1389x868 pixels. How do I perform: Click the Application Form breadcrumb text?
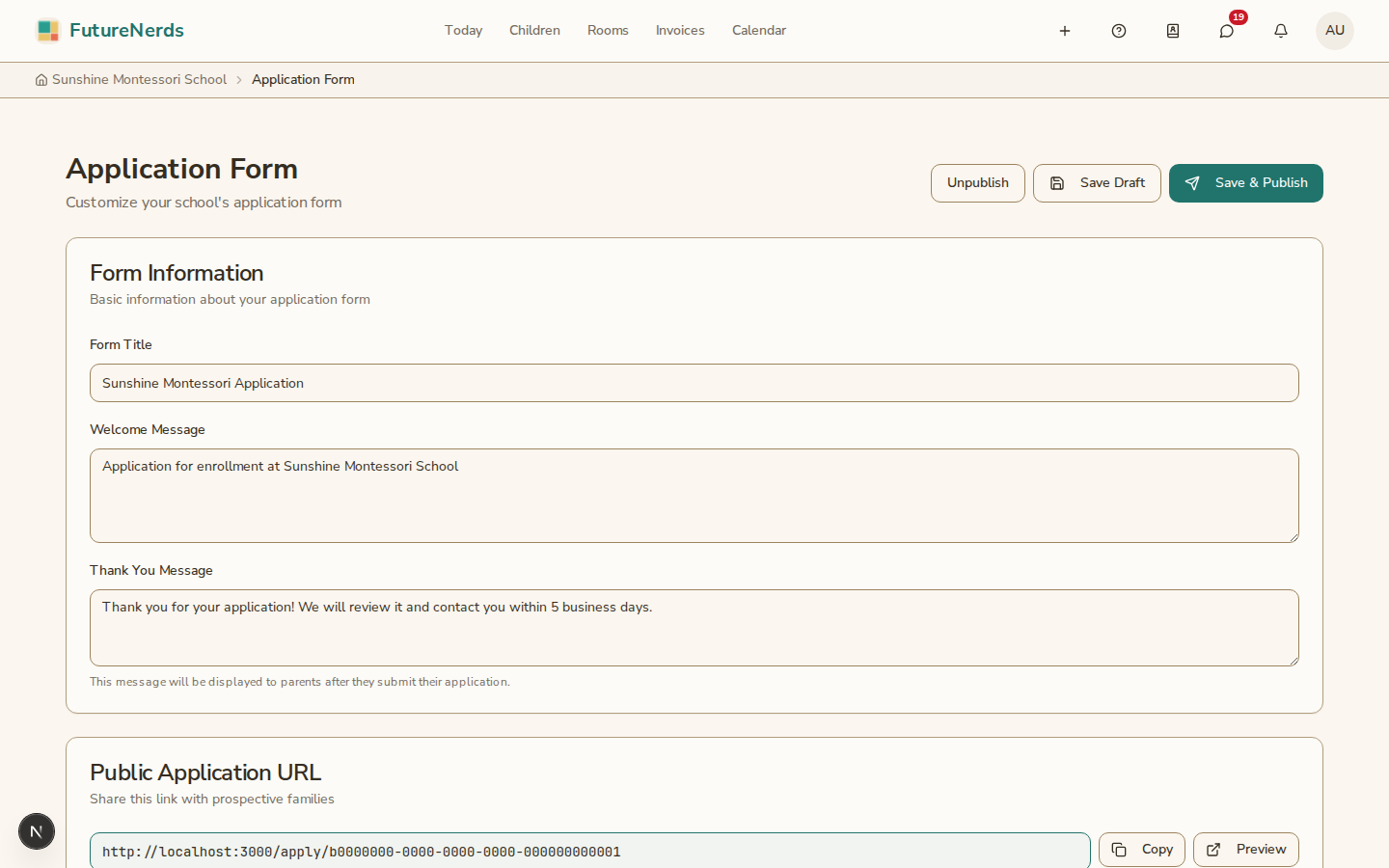pyautogui.click(x=303, y=80)
